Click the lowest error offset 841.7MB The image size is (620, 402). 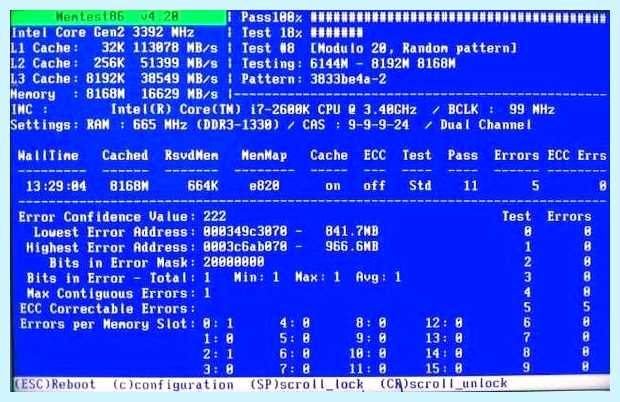click(x=352, y=231)
